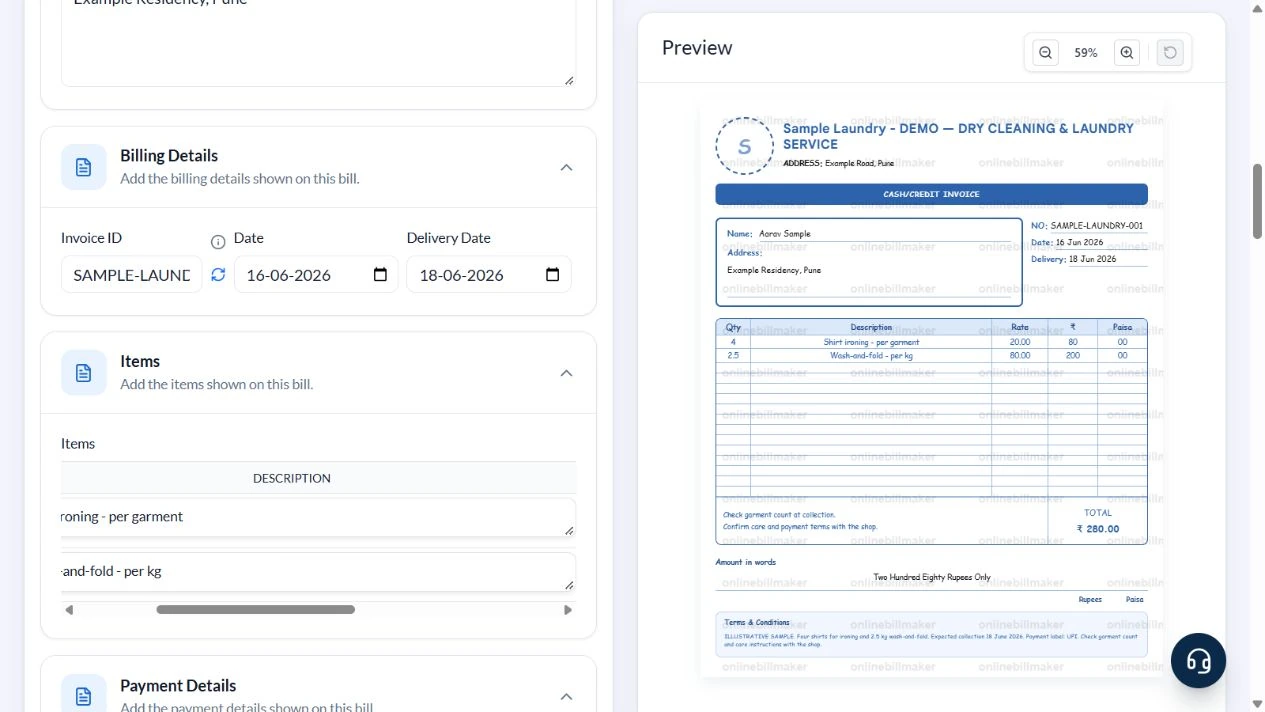Edit the wash-and-fold per kg description
This screenshot has width=1265, height=712.
coord(318,572)
